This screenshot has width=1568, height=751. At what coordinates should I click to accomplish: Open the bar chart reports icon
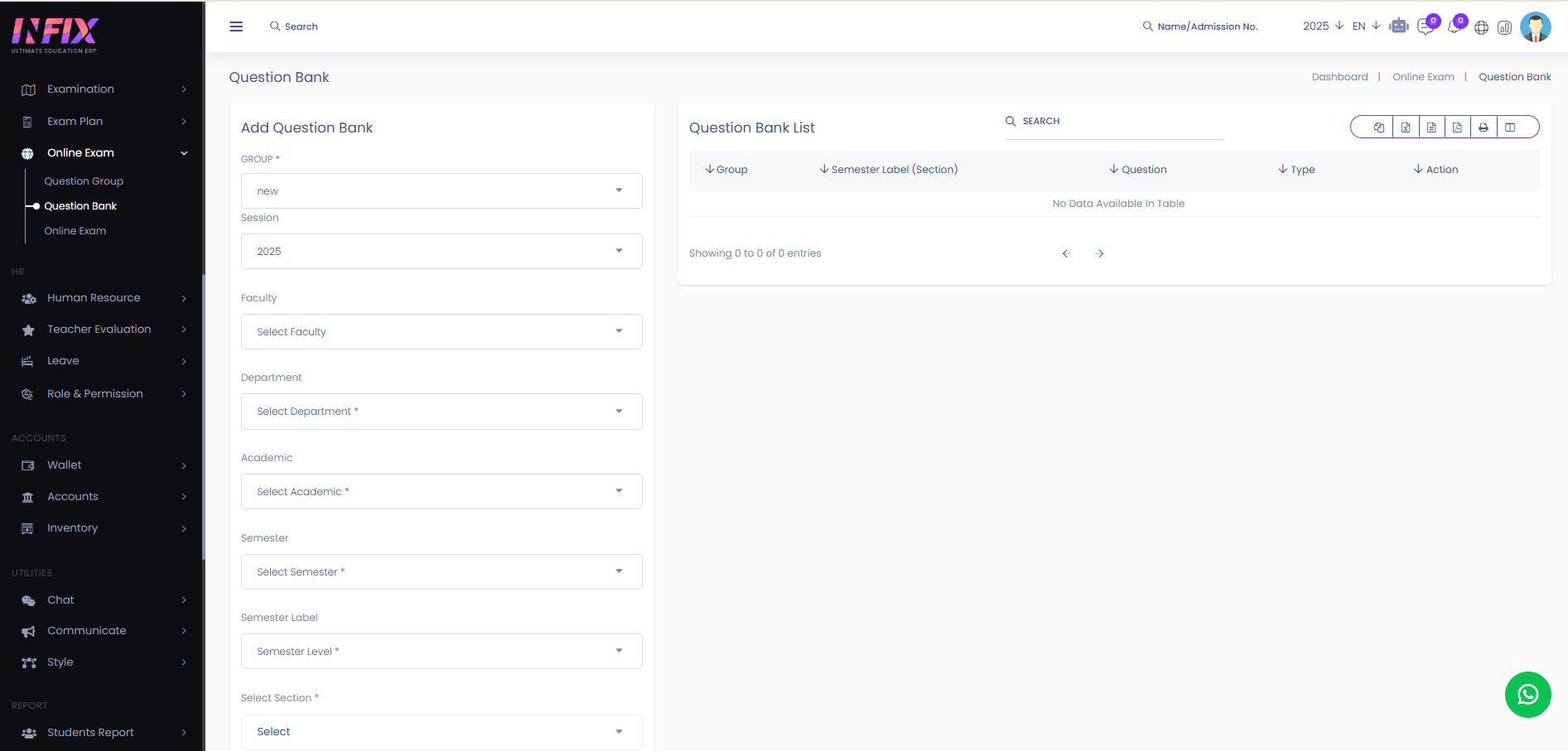tap(1505, 27)
